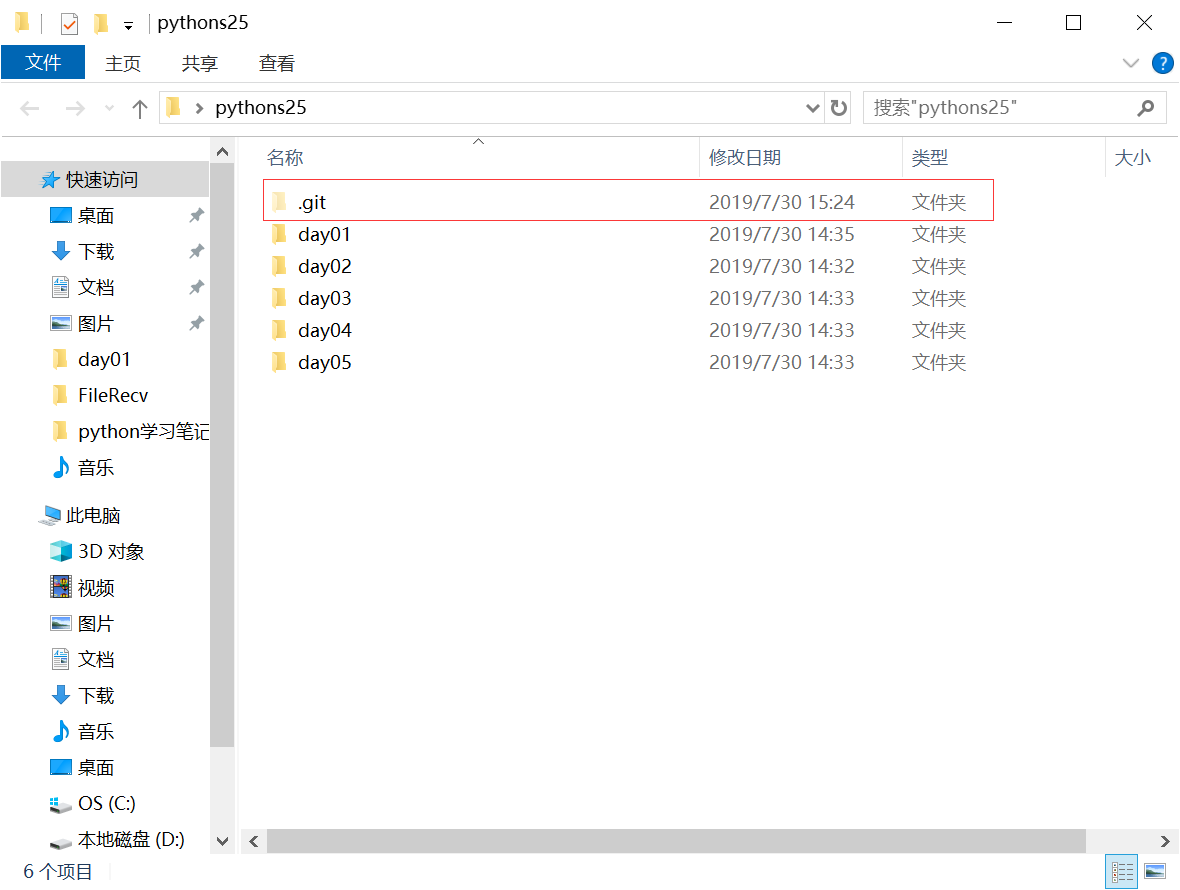Click the date 2019/7/30 15:24
The width and height of the screenshot is (1180, 890).
coord(781,202)
